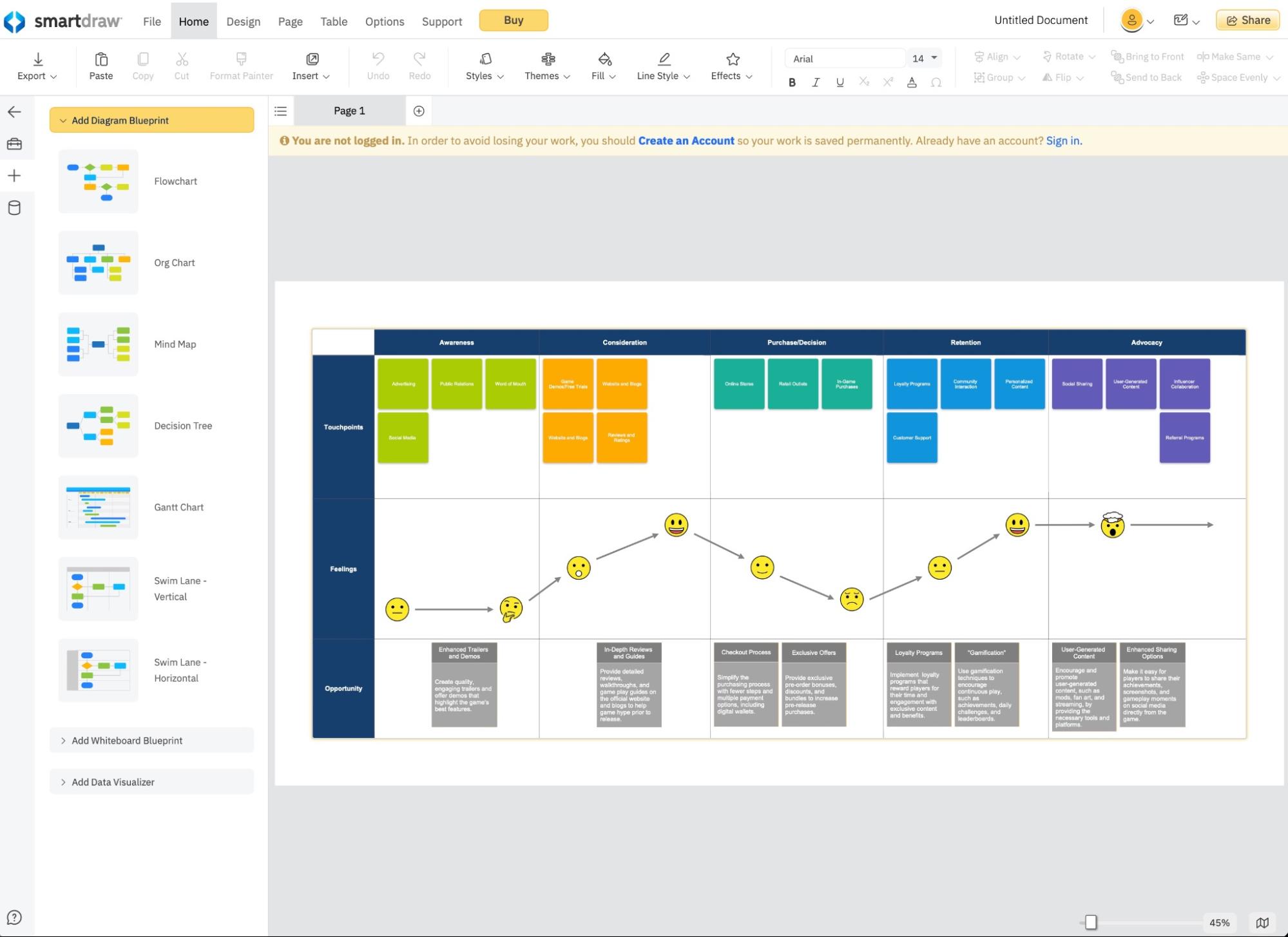This screenshot has width=1288, height=937.
Task: Toggle underline formatting
Action: click(x=840, y=82)
